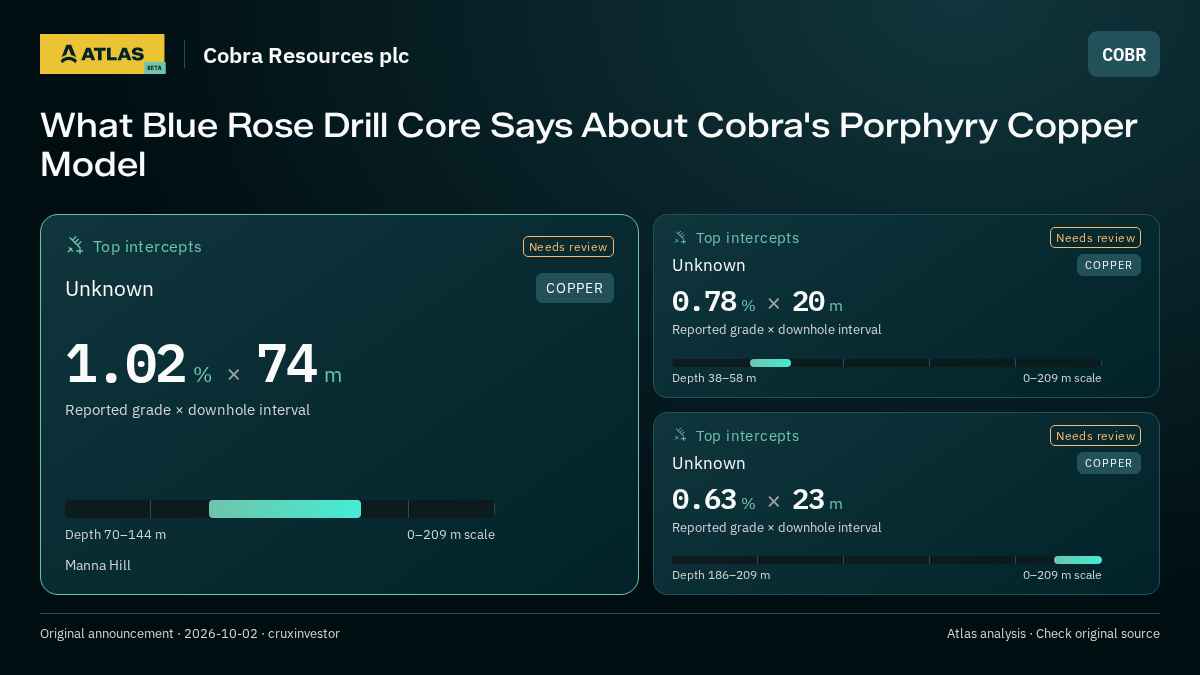Click Reported grade caption in the 1.02% card

[187, 410]
